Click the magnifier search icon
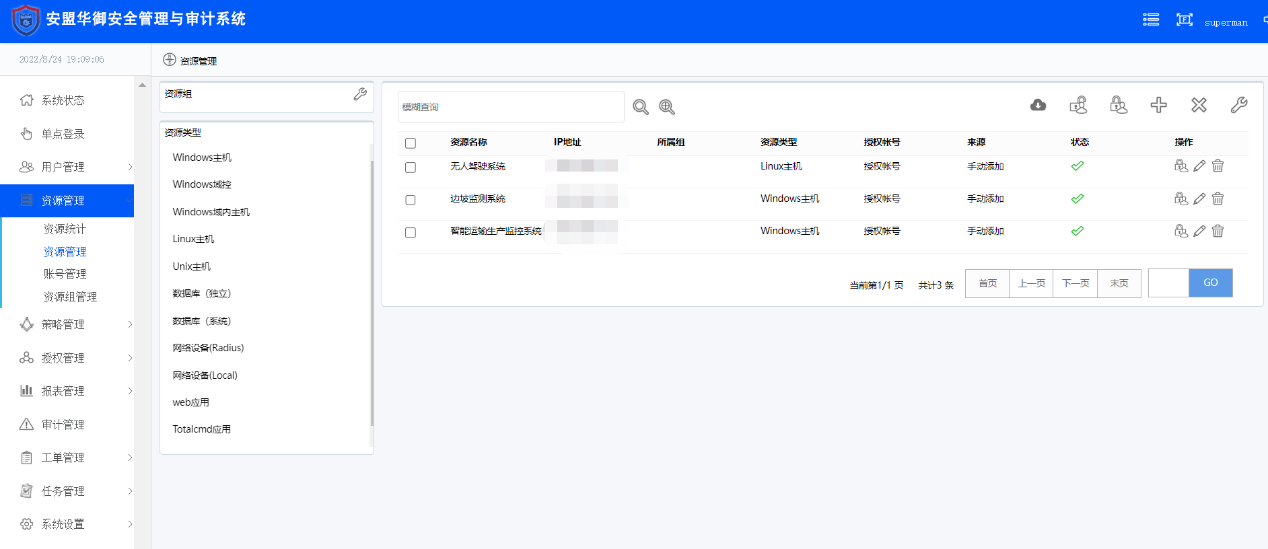This screenshot has width=1268, height=549. tap(640, 107)
